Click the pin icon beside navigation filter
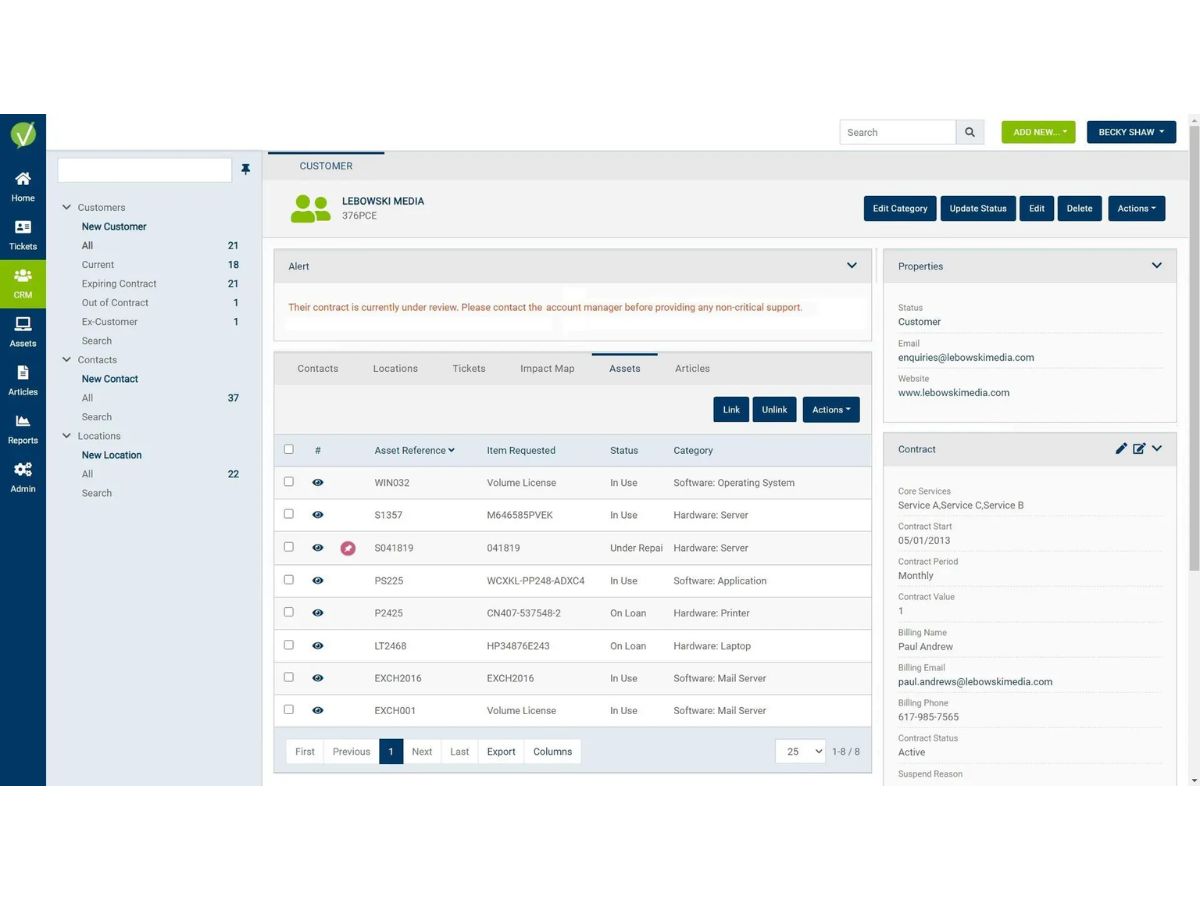Viewport: 1200px width, 900px height. click(246, 170)
